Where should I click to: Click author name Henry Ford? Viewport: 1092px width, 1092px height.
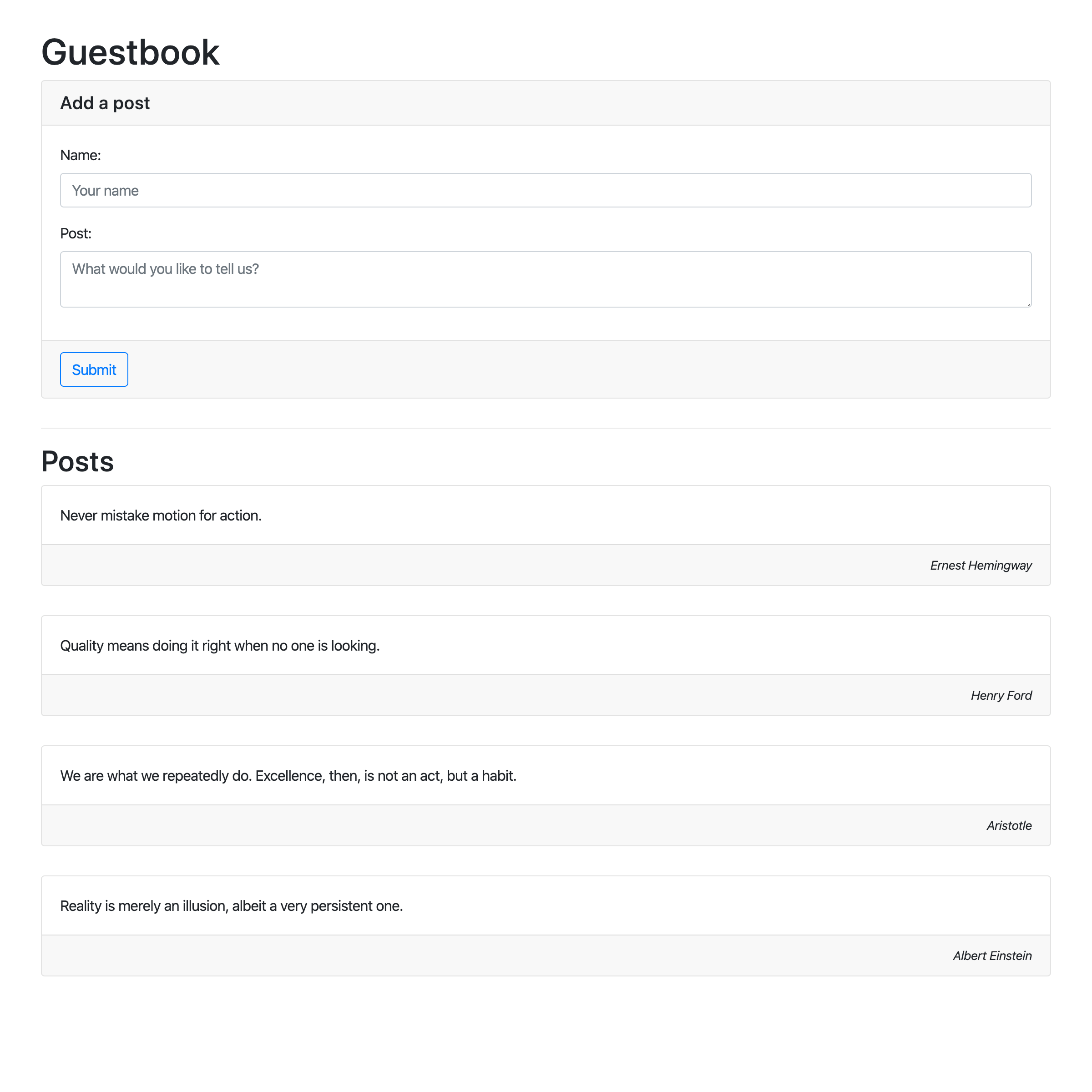tap(1001, 695)
